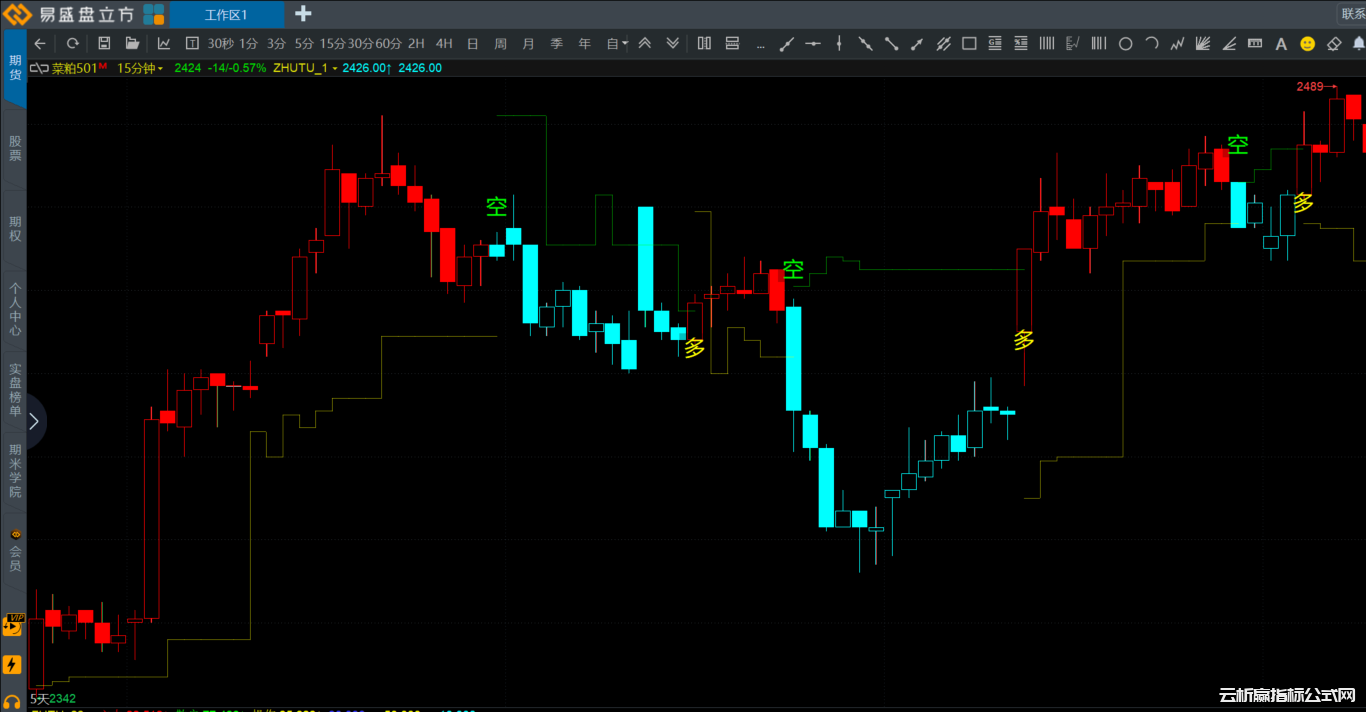
Task: Open the 15分钟 period dropdown
Action: click(140, 68)
